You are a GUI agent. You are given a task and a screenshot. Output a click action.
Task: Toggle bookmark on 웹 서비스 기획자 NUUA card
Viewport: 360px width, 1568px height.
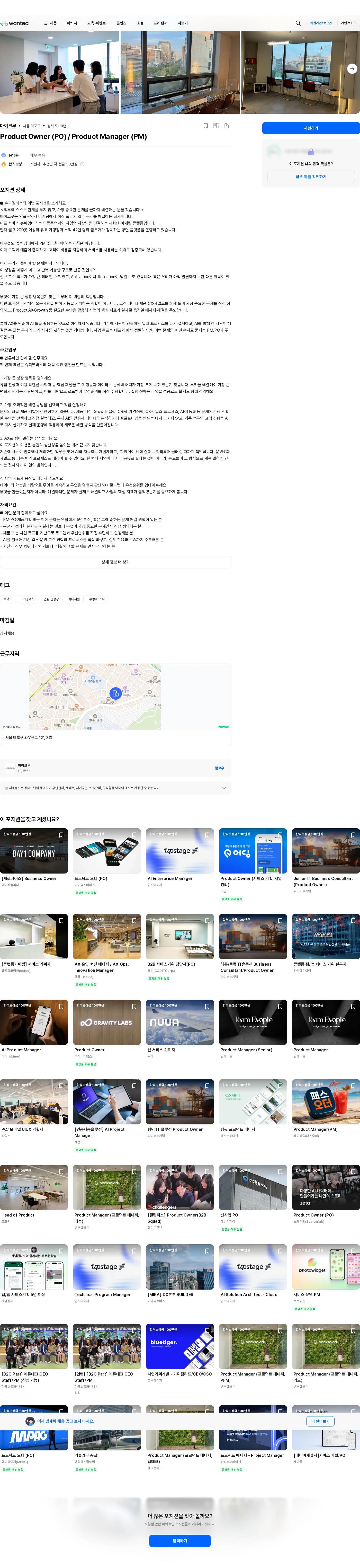207,1006
